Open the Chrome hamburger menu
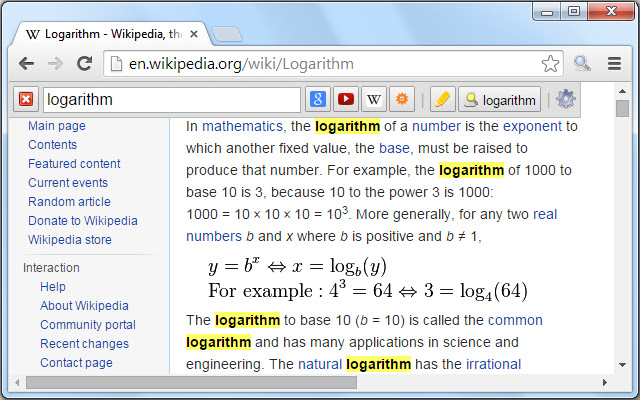The height and width of the screenshot is (400, 640). (x=614, y=64)
